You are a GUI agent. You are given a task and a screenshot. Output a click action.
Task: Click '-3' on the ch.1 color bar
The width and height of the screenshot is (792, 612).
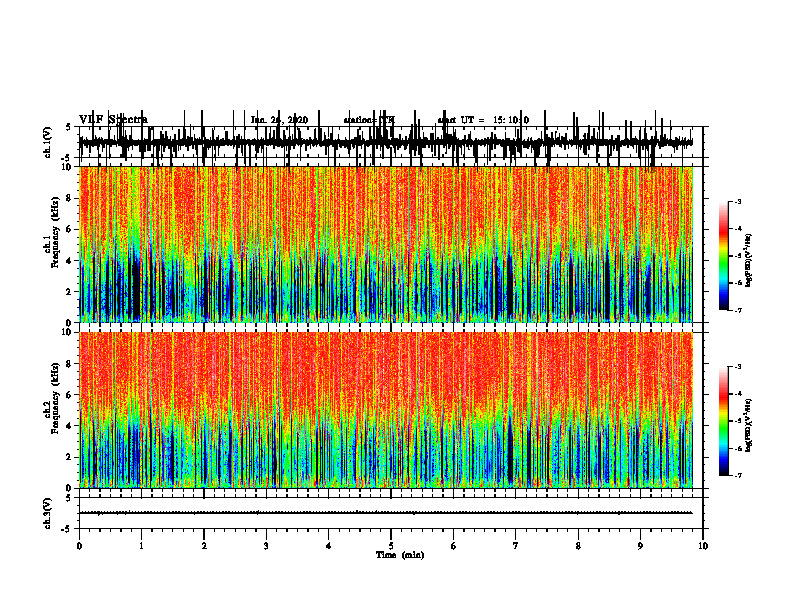[x=738, y=202]
